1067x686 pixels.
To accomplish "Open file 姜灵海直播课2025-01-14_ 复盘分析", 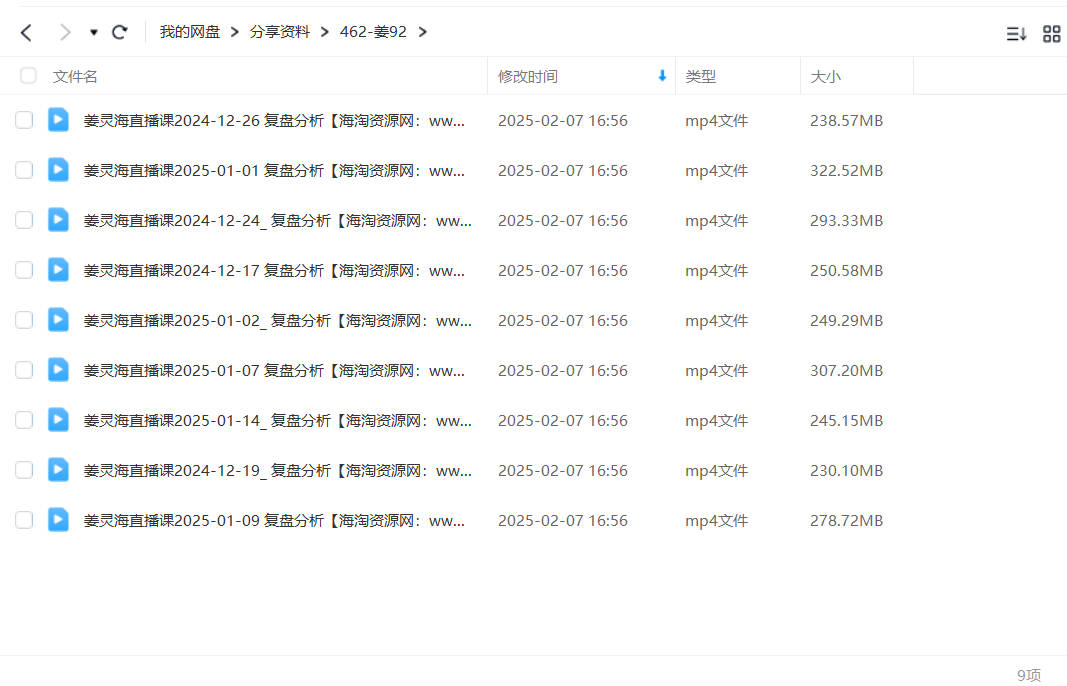I will [x=278, y=421].
